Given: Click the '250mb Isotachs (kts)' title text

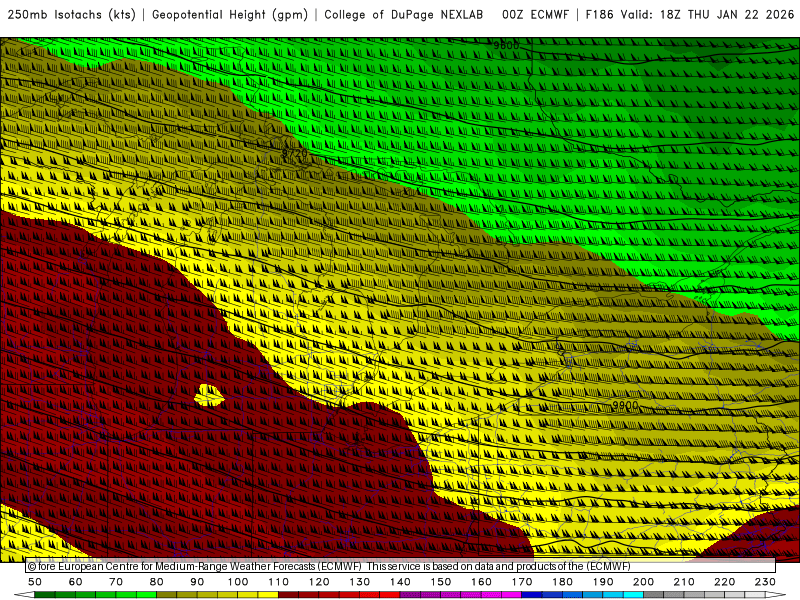Looking at the screenshot, I should (72, 15).
